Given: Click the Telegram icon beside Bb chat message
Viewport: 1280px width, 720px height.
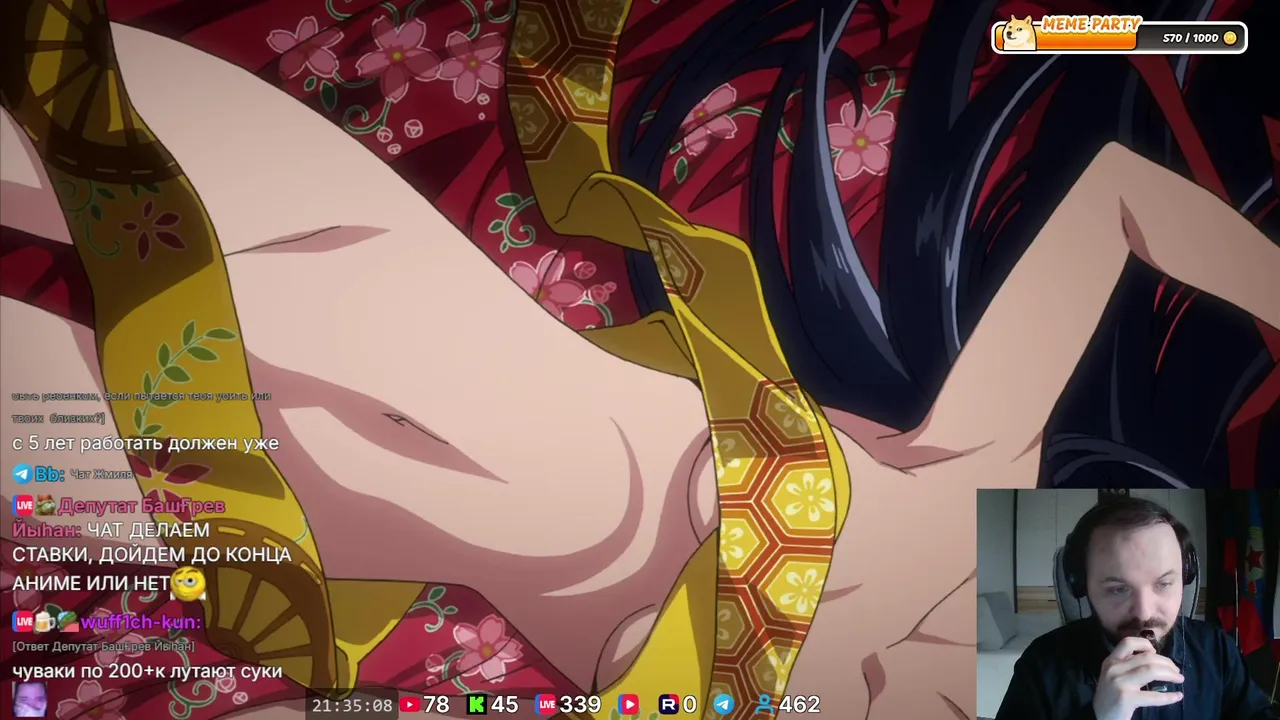Looking at the screenshot, I should [x=22, y=474].
